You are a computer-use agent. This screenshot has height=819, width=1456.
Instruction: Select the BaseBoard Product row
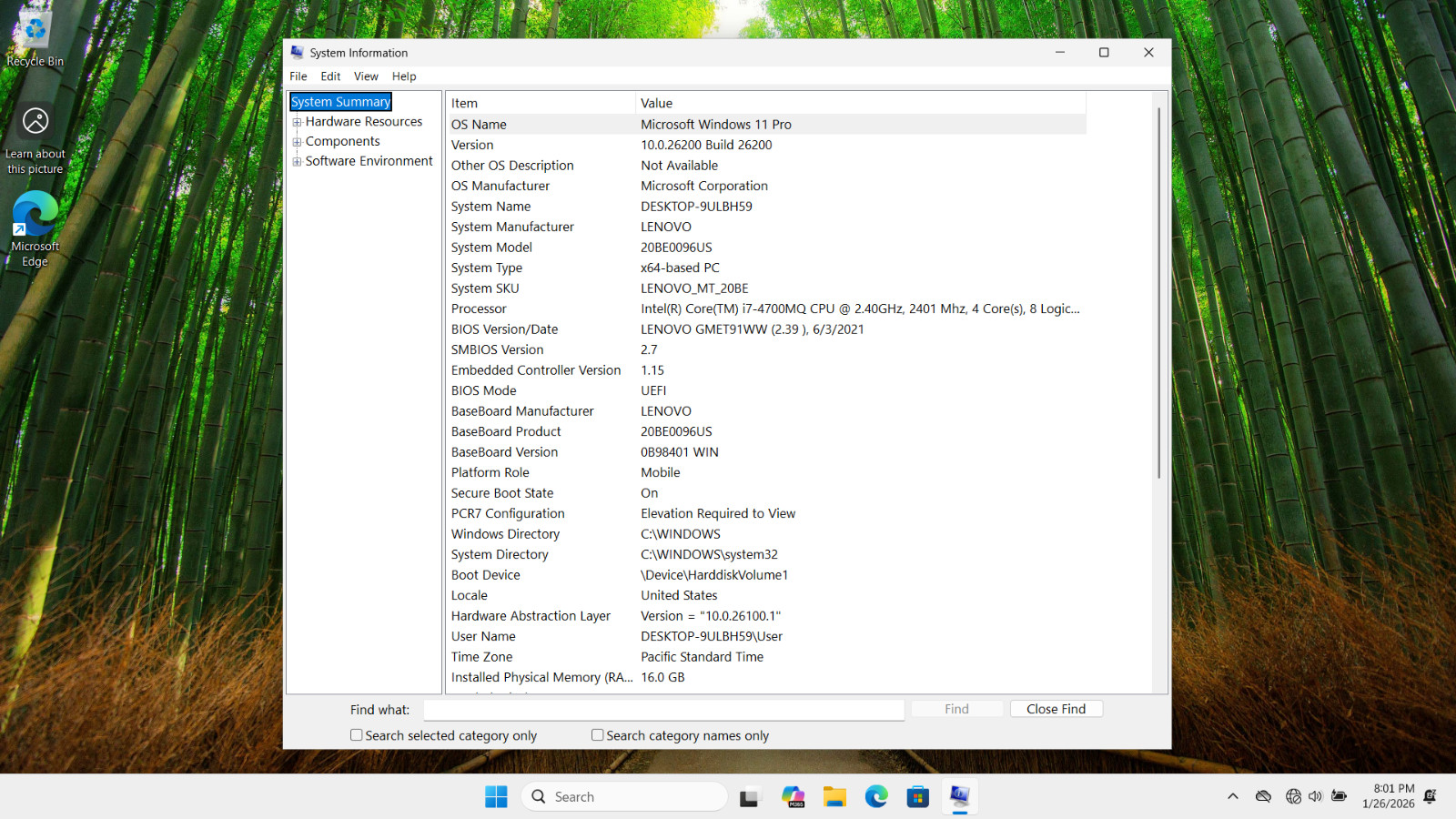766,431
